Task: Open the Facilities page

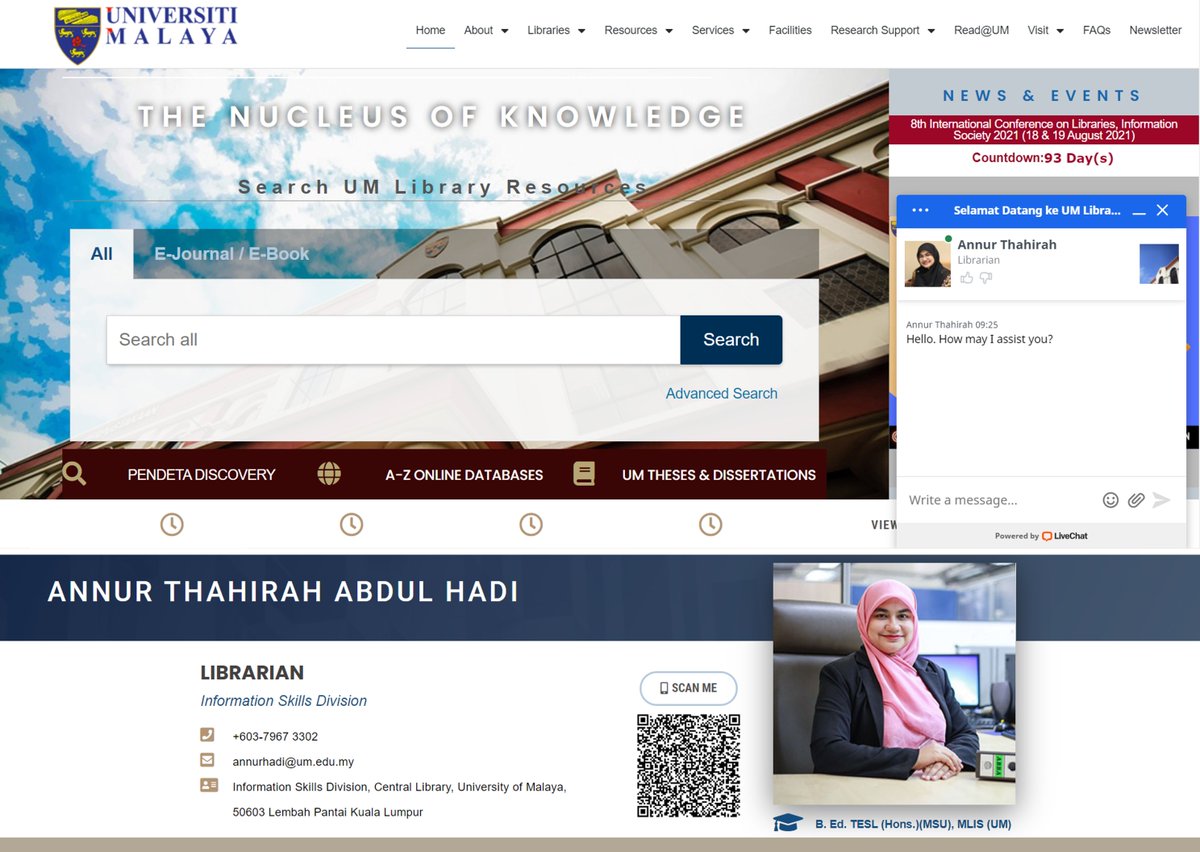Action: [x=790, y=30]
